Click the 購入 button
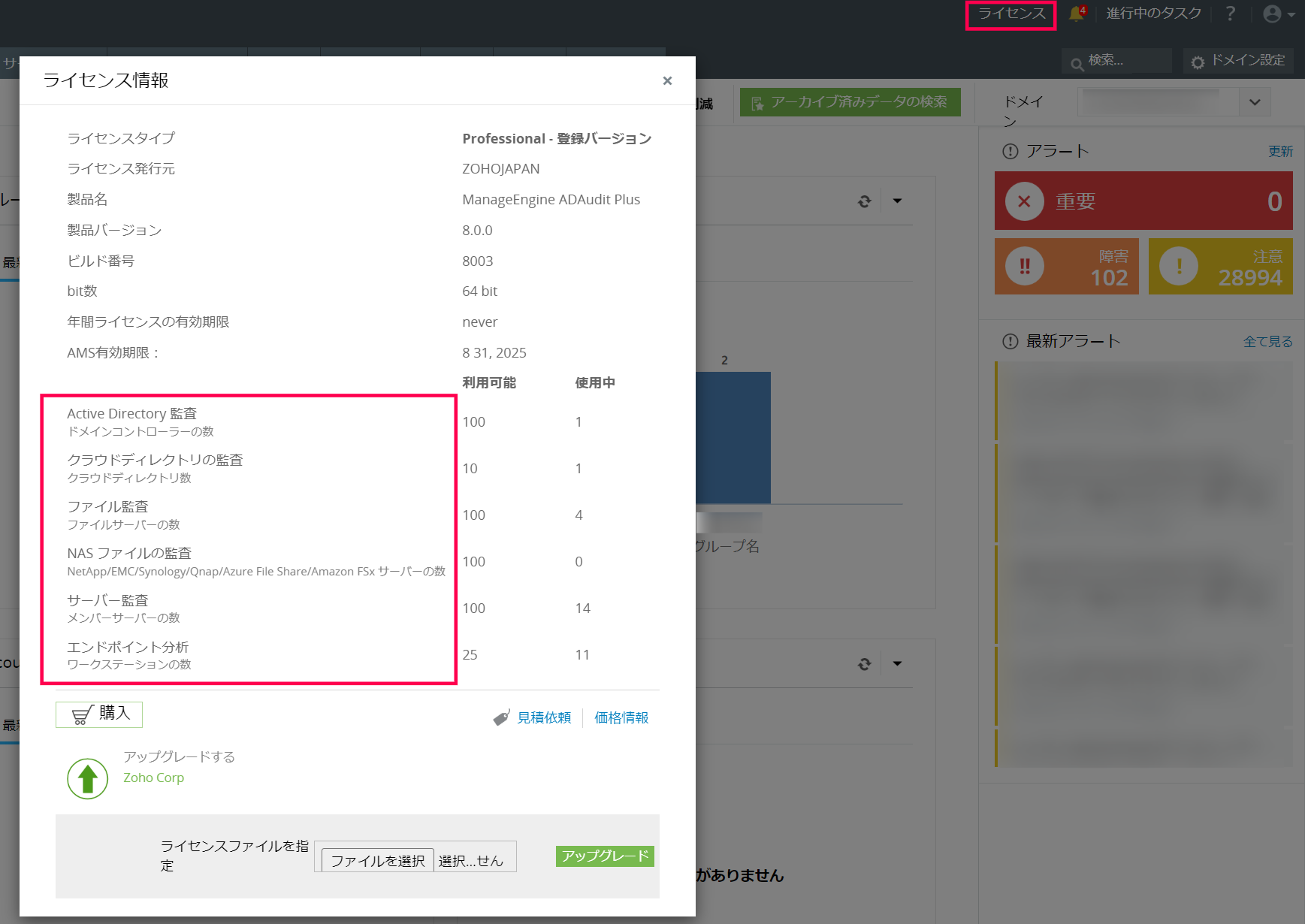 (99, 714)
